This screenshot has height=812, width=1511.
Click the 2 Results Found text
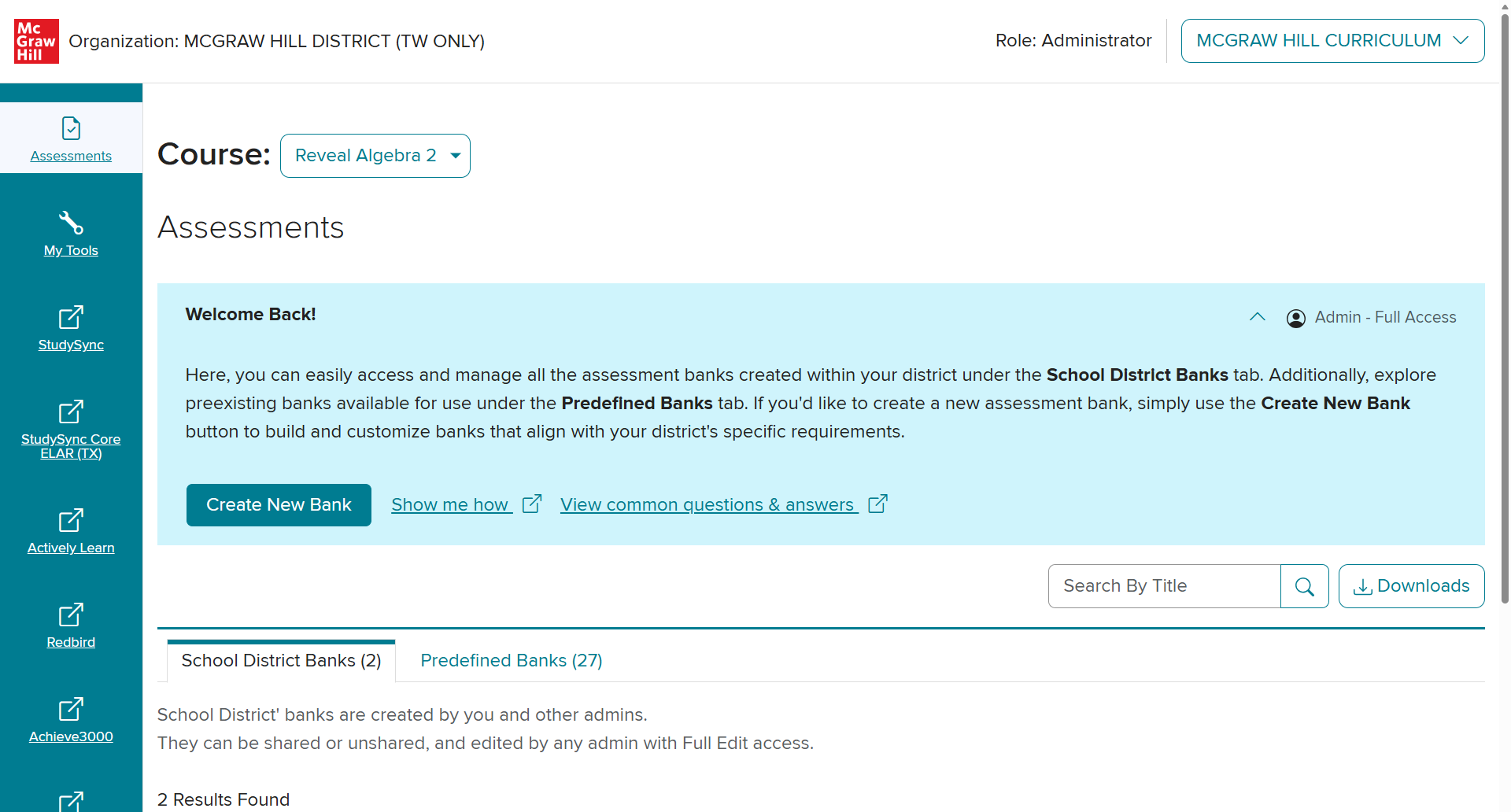(224, 799)
